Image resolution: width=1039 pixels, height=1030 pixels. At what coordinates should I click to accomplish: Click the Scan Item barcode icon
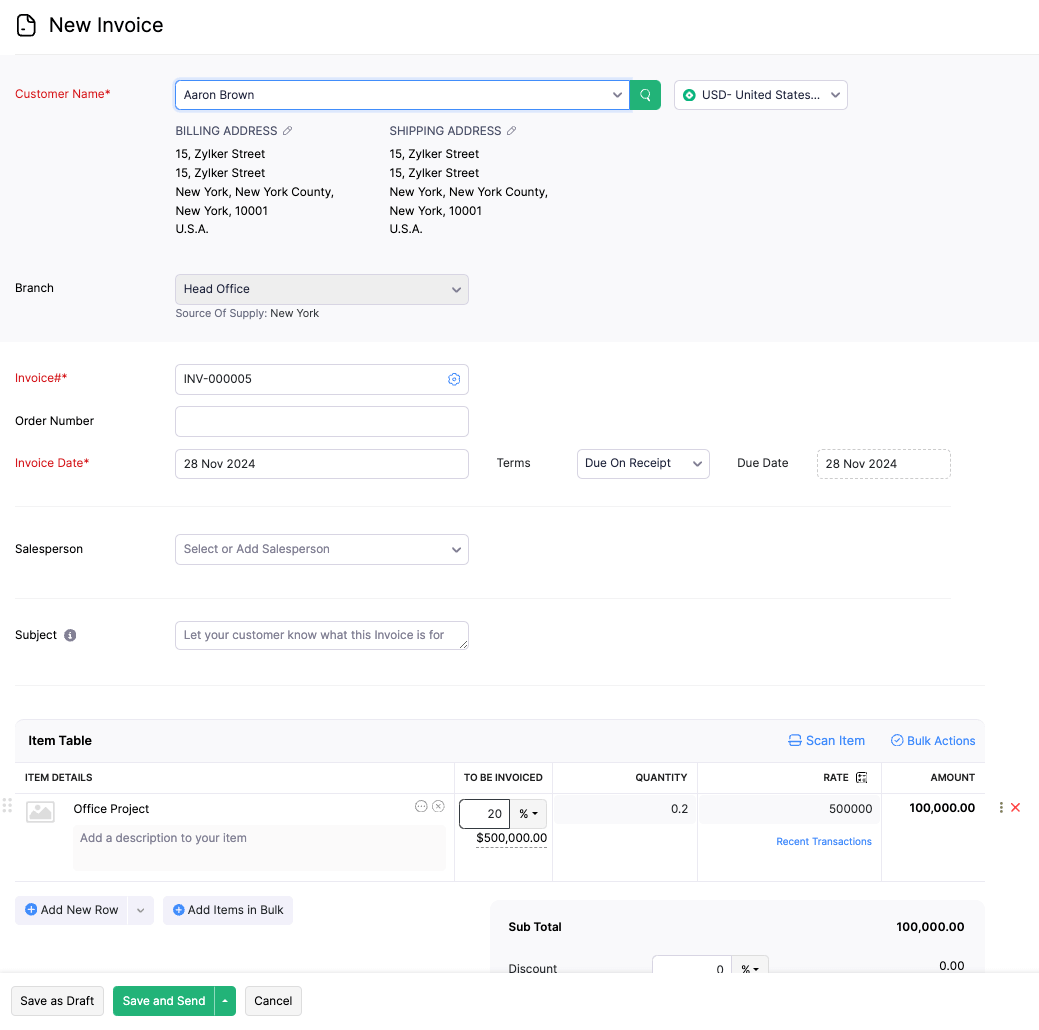pyautogui.click(x=795, y=740)
